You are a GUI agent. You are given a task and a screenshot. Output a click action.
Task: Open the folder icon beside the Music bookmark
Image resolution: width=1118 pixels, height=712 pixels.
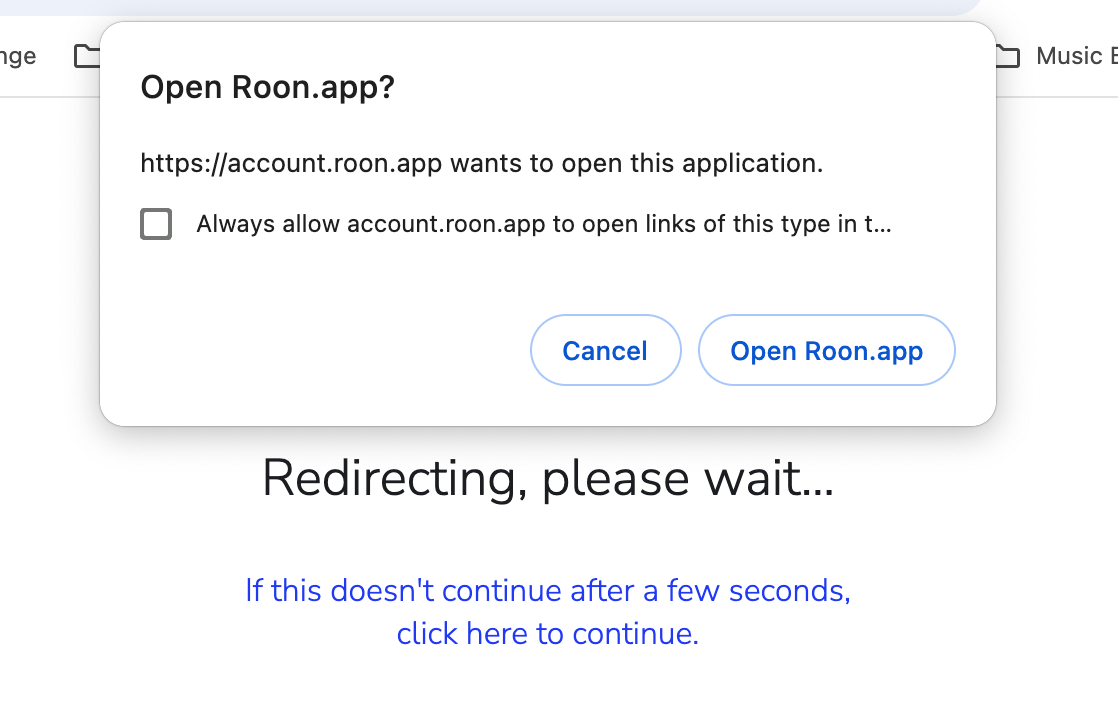click(x=1007, y=56)
